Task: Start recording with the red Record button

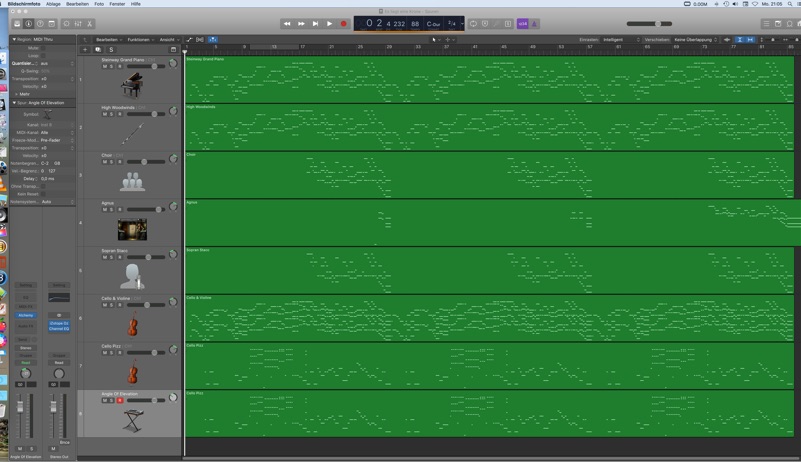Action: click(x=344, y=24)
